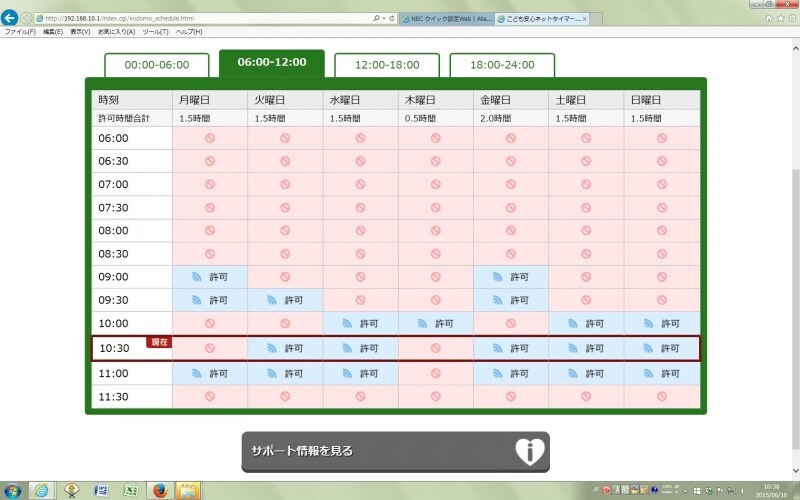Screen dimensions: 800x500
Task: Open address bar search dropdown arrow
Action: (x=384, y=18)
